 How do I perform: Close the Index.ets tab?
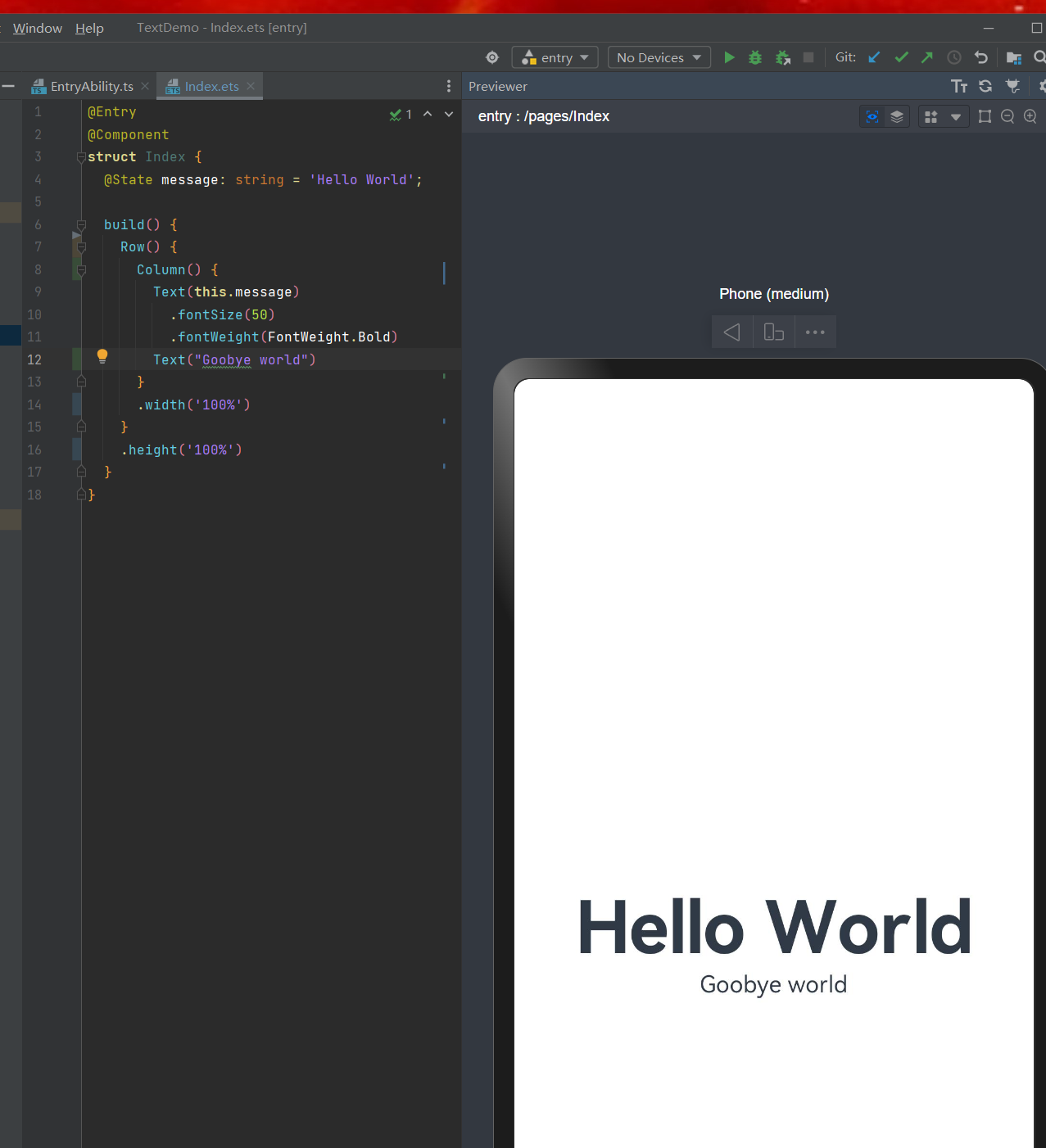(251, 86)
